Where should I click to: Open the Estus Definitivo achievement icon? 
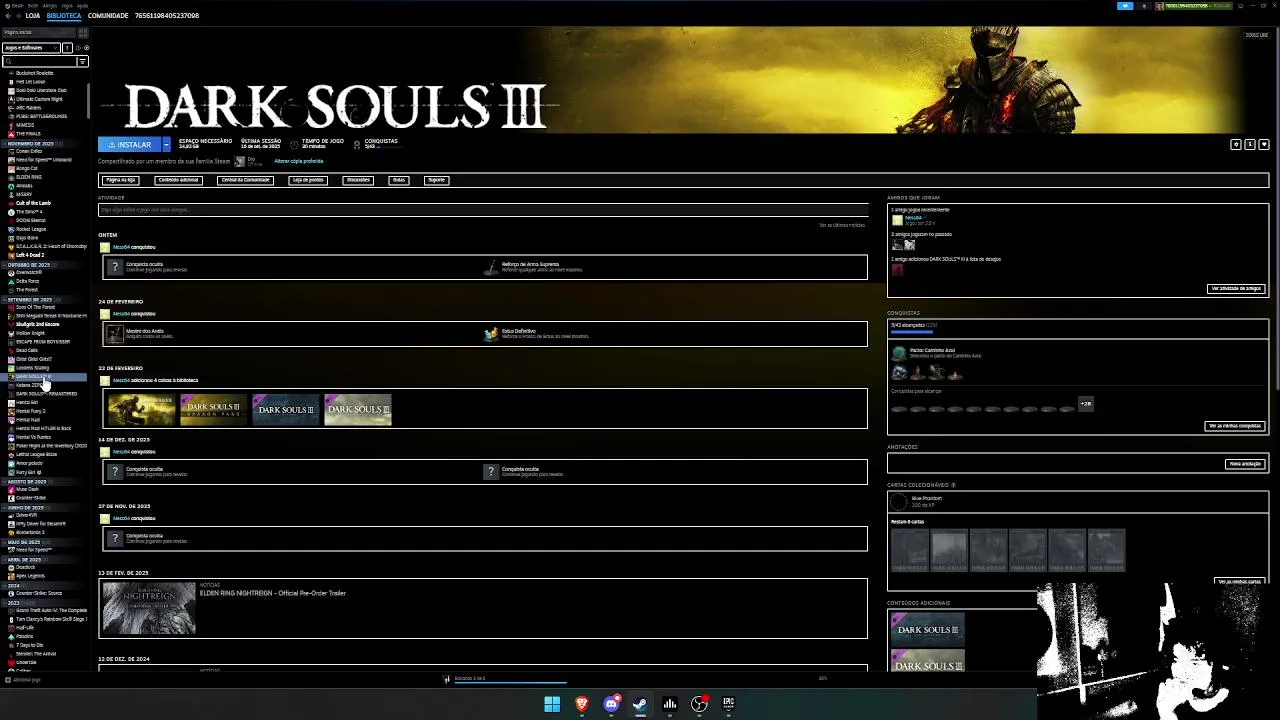(x=490, y=334)
